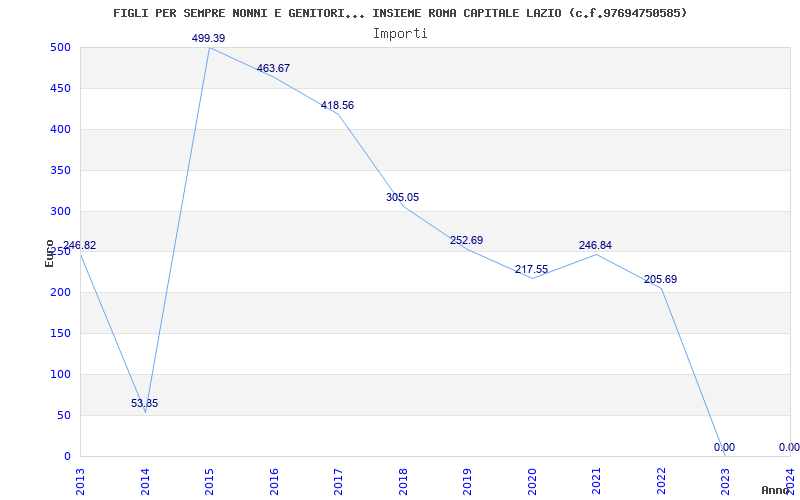This screenshot has height=500, width=800.
Task: Click the 246.82 data label
Action: click(80, 245)
